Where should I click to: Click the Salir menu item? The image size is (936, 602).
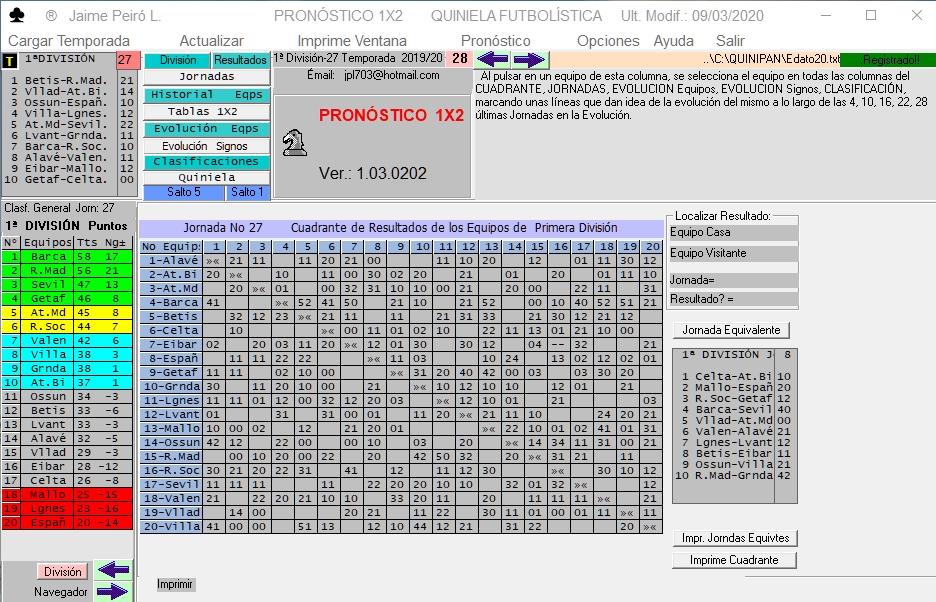(730, 41)
